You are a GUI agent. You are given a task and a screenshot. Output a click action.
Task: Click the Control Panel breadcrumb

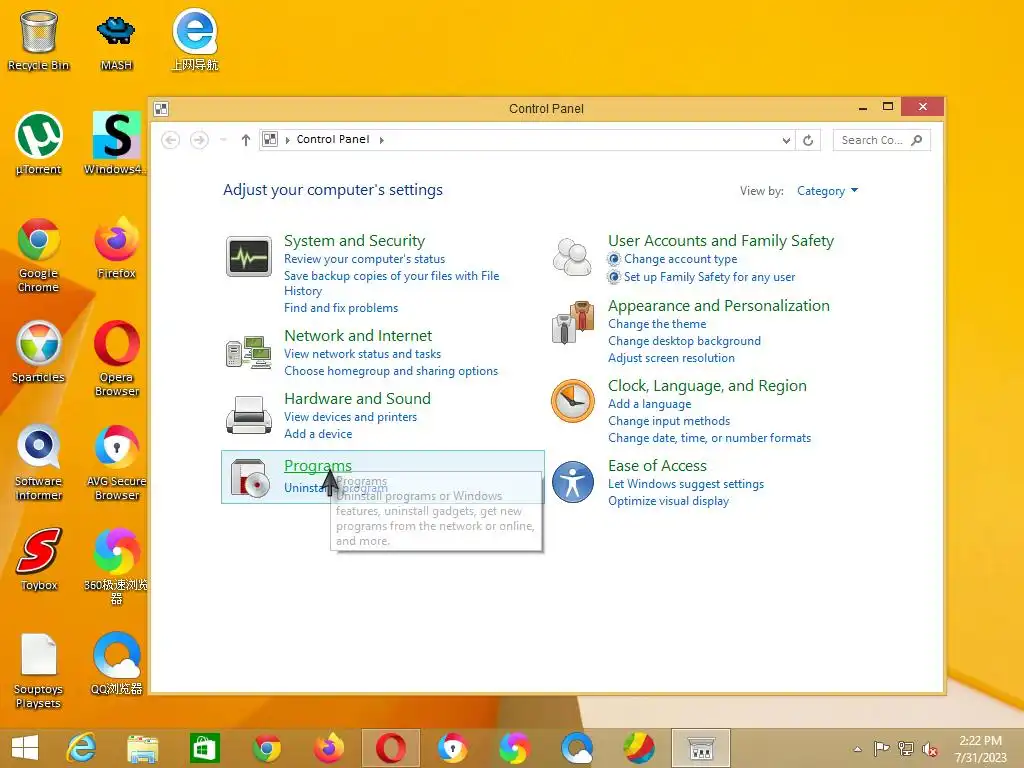(332, 139)
